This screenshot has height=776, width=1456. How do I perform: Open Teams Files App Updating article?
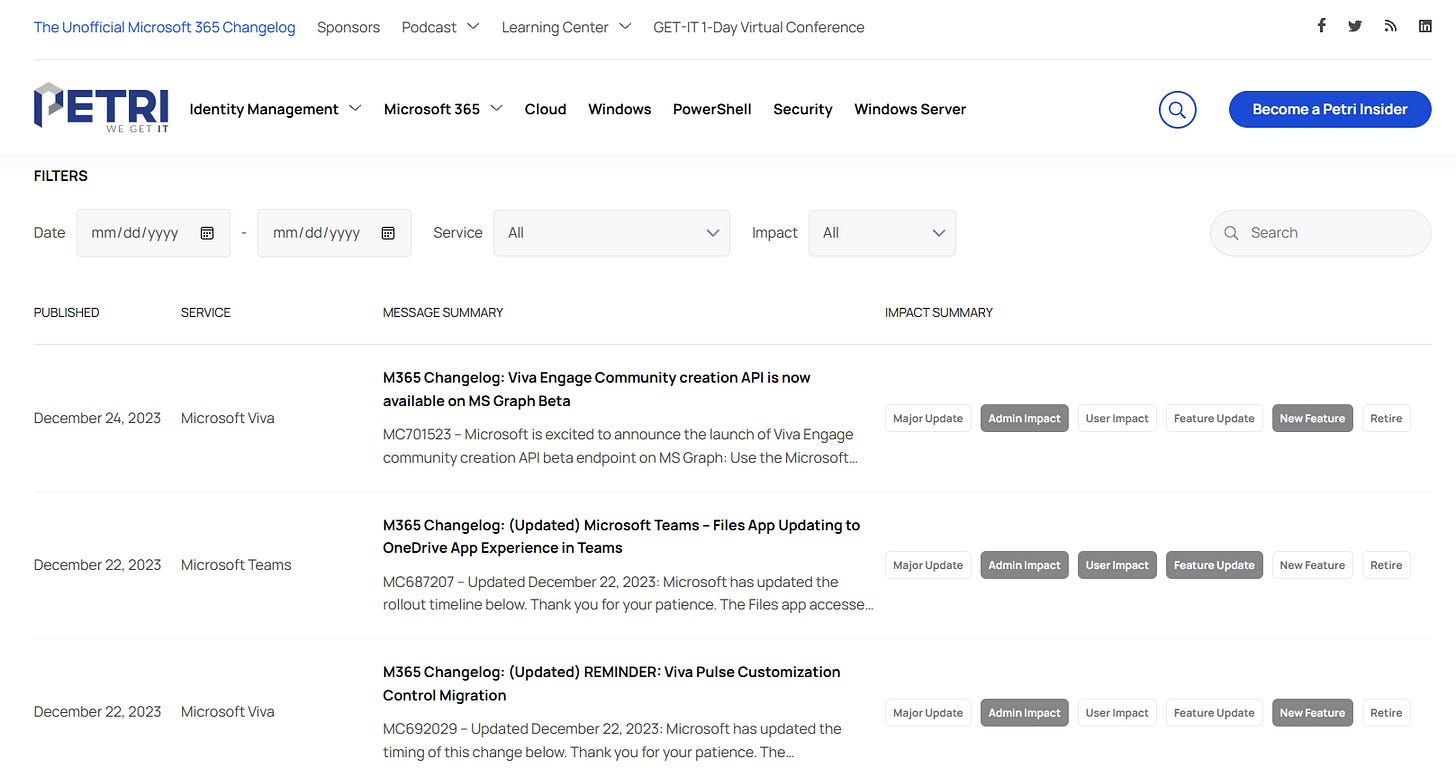pos(621,536)
